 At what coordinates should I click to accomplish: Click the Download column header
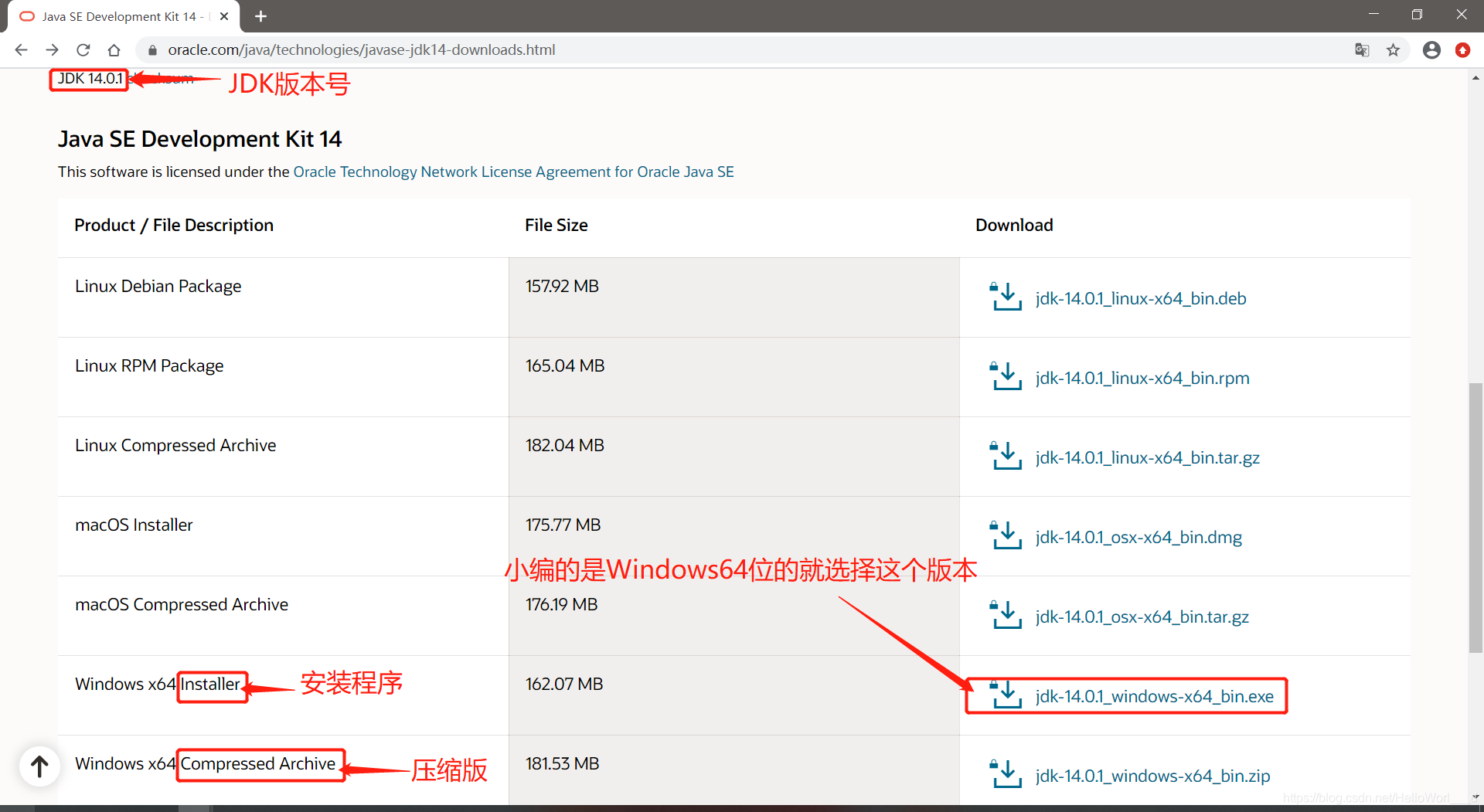(1014, 225)
